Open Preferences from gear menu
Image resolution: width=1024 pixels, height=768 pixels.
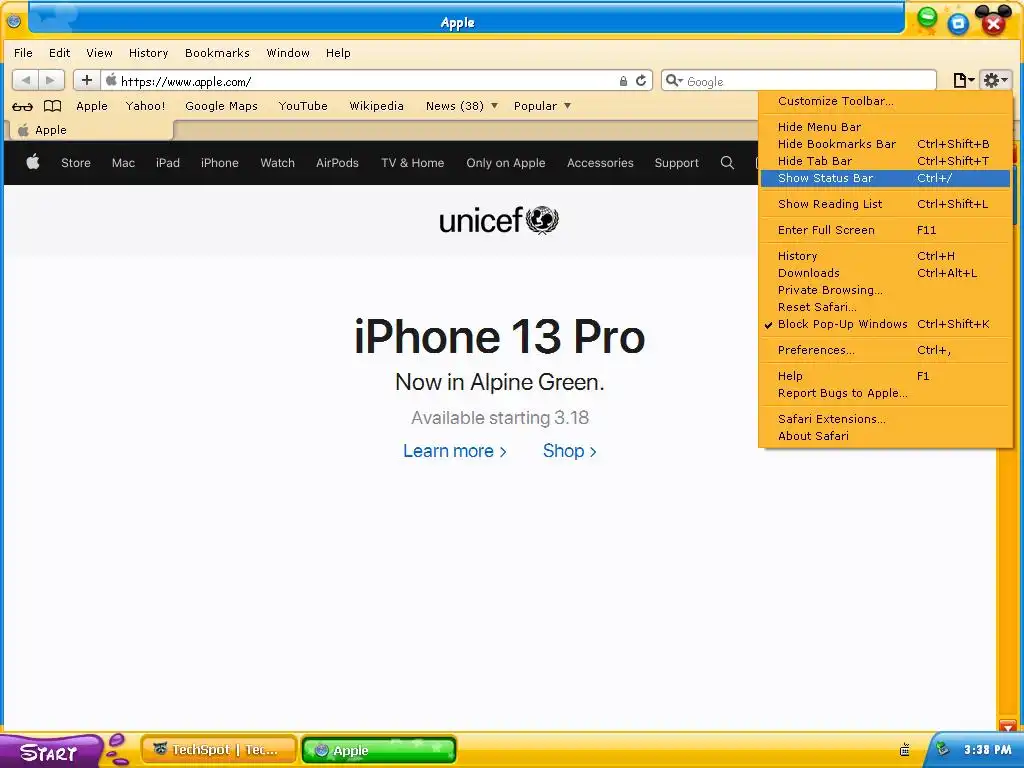point(885,350)
